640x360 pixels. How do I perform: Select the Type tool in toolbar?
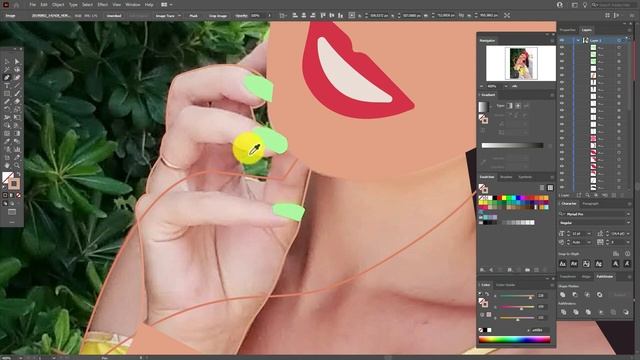point(7,85)
